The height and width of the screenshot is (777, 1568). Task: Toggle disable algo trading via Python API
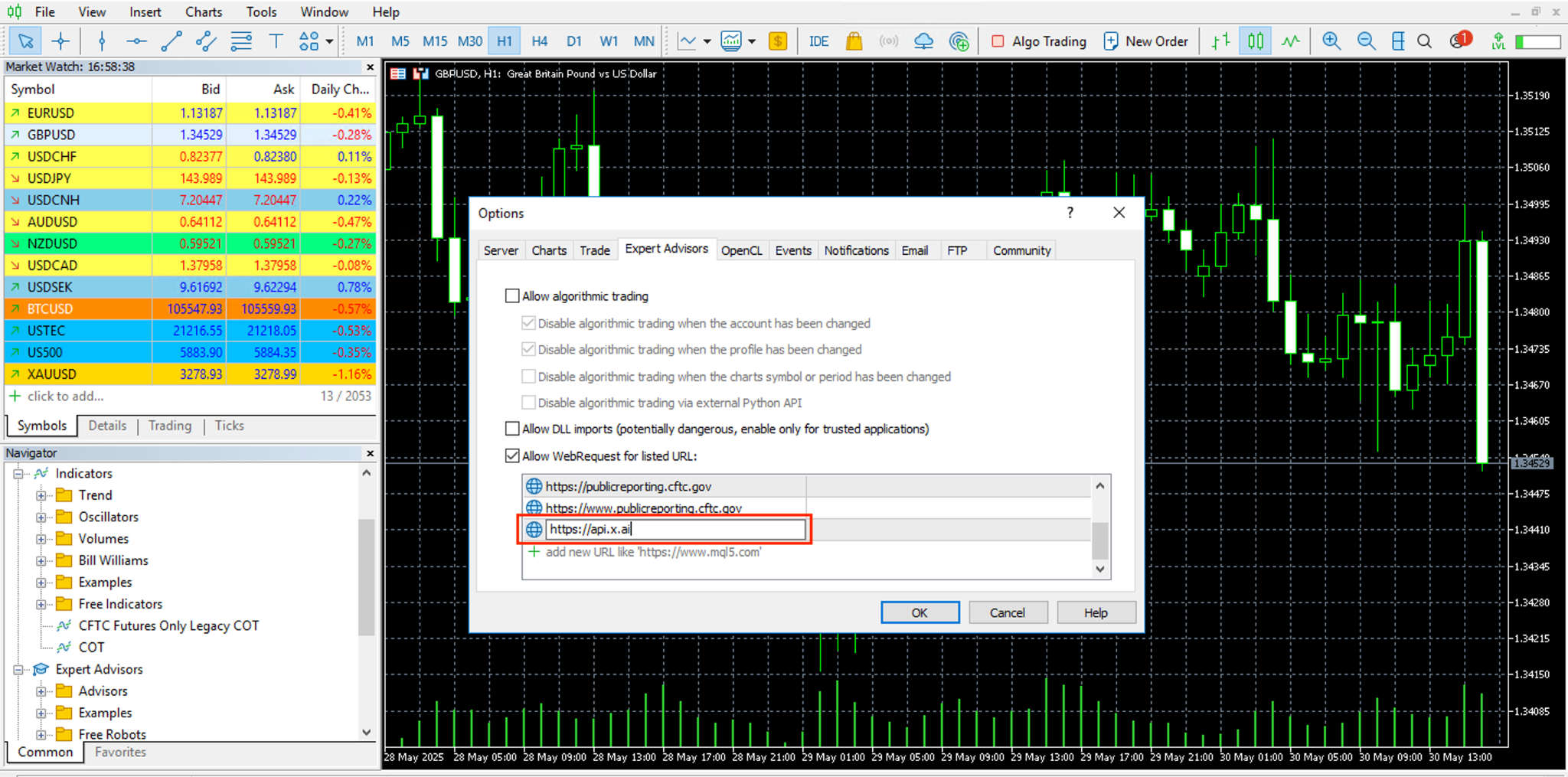528,403
